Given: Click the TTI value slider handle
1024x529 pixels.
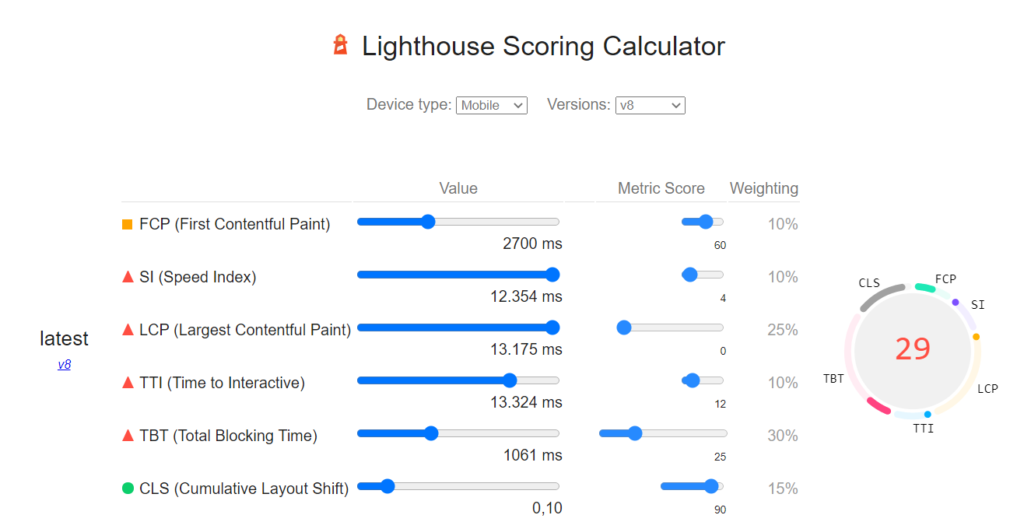Looking at the screenshot, I should [x=510, y=380].
